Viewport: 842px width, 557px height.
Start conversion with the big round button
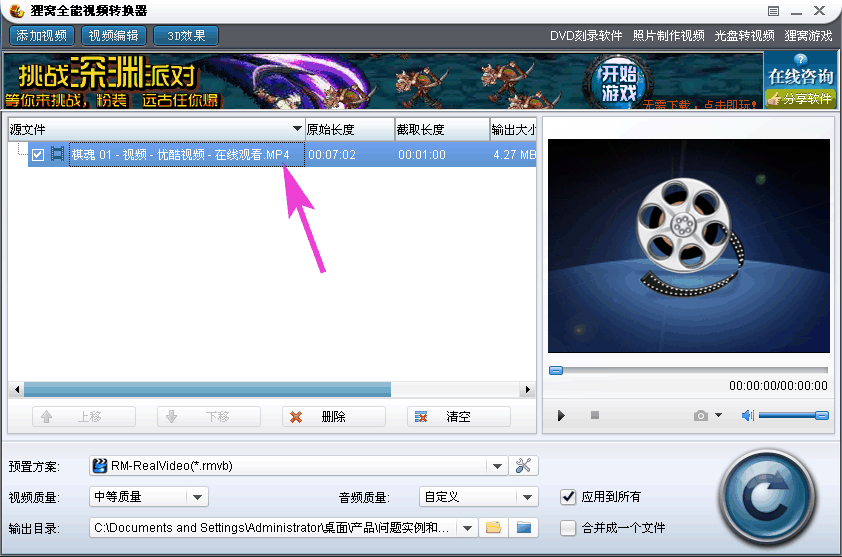[x=768, y=498]
